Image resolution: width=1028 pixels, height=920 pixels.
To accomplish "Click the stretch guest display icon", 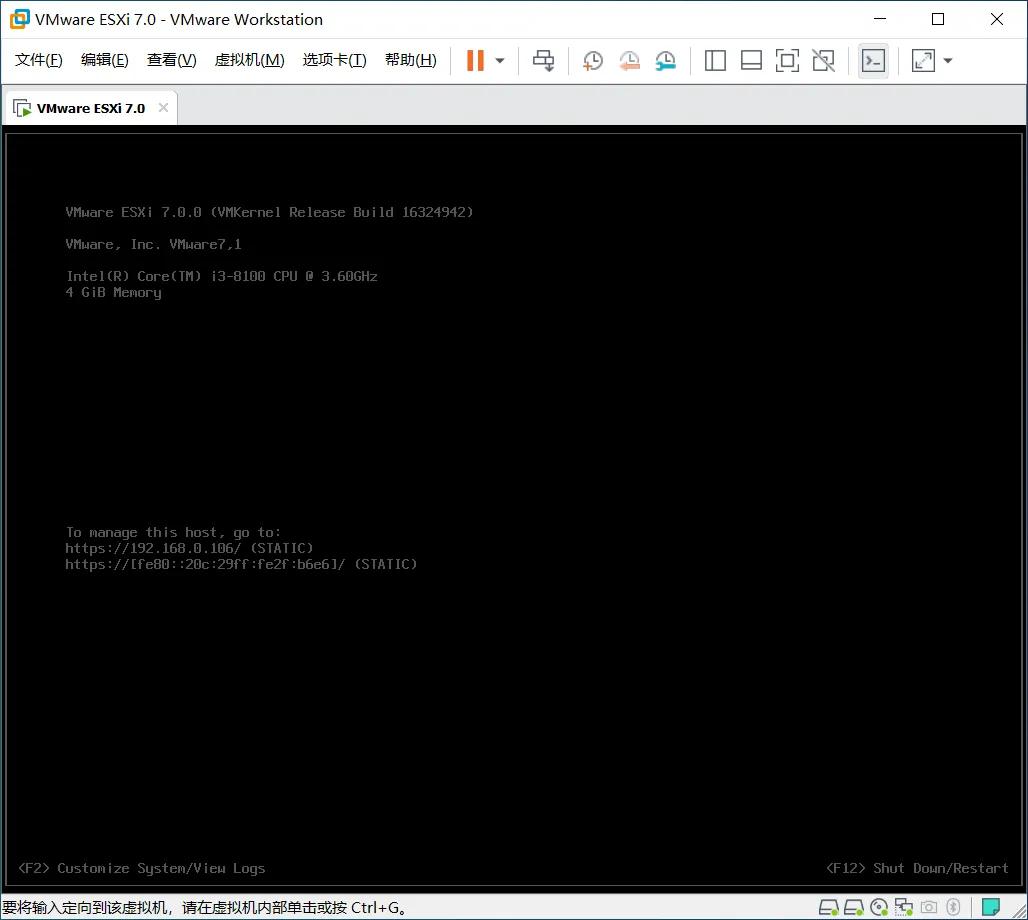I will (x=923, y=61).
